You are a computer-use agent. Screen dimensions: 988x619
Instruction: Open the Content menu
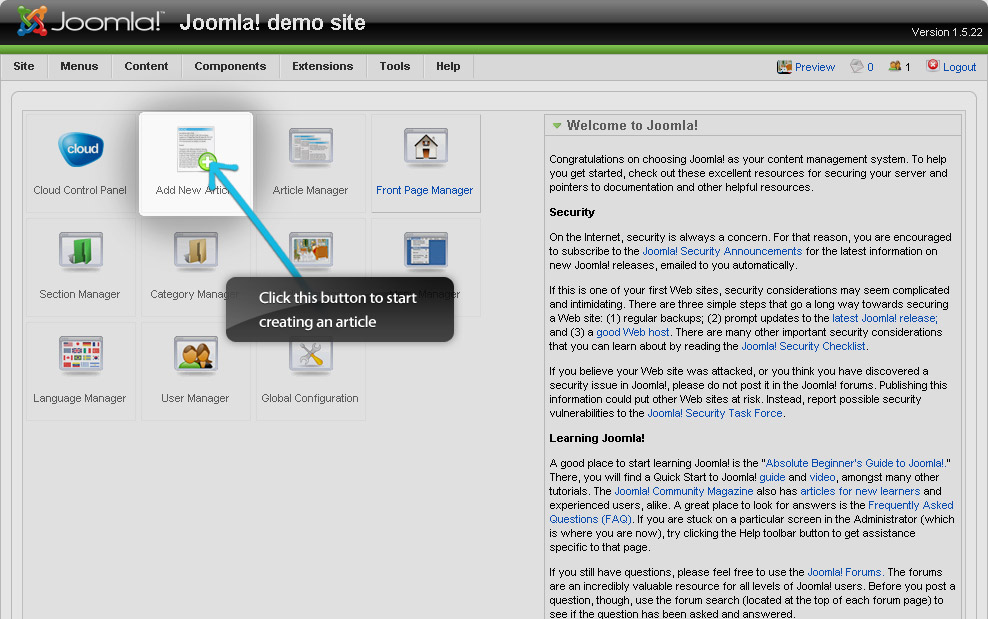146,66
